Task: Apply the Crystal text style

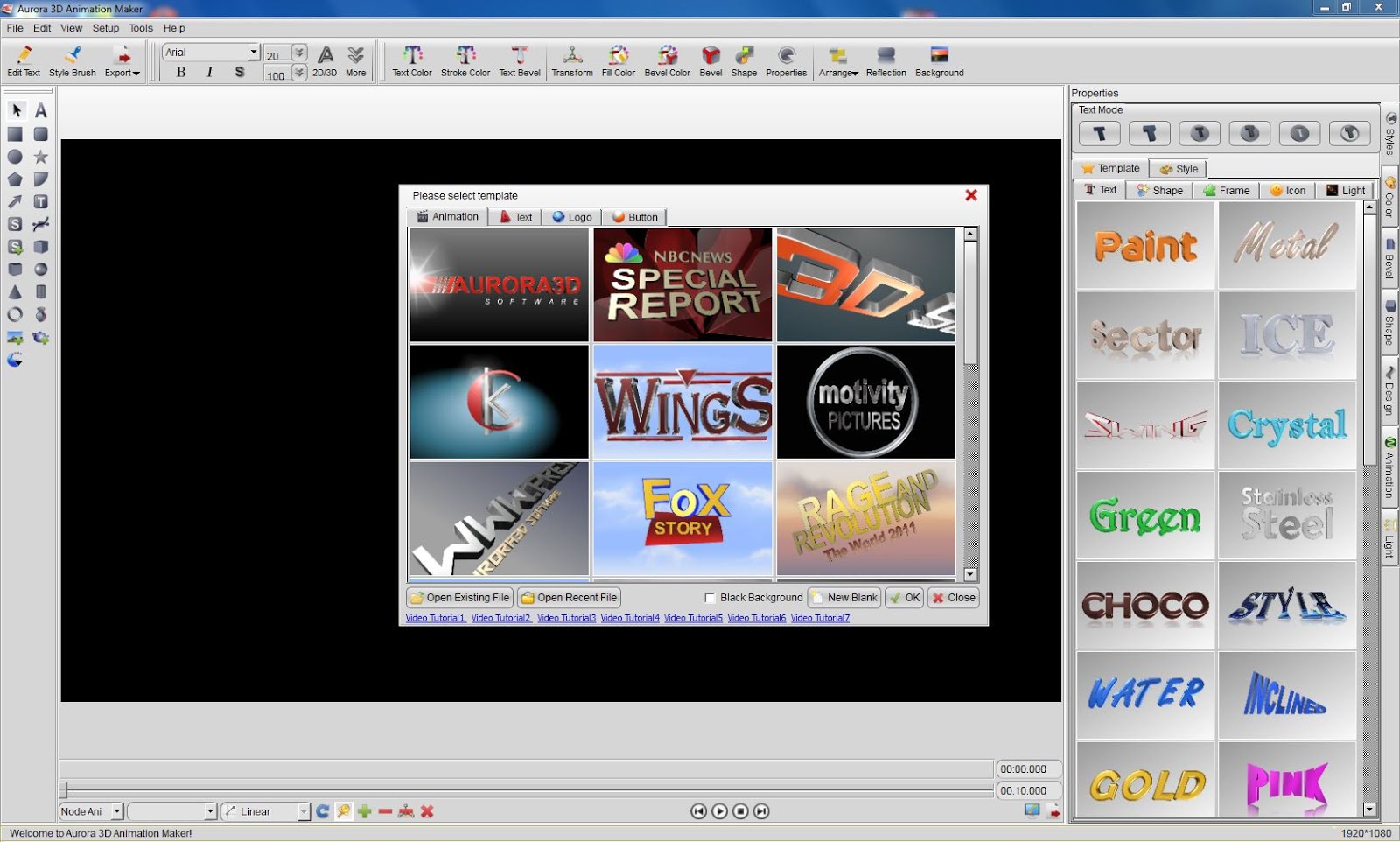Action: pos(1287,425)
